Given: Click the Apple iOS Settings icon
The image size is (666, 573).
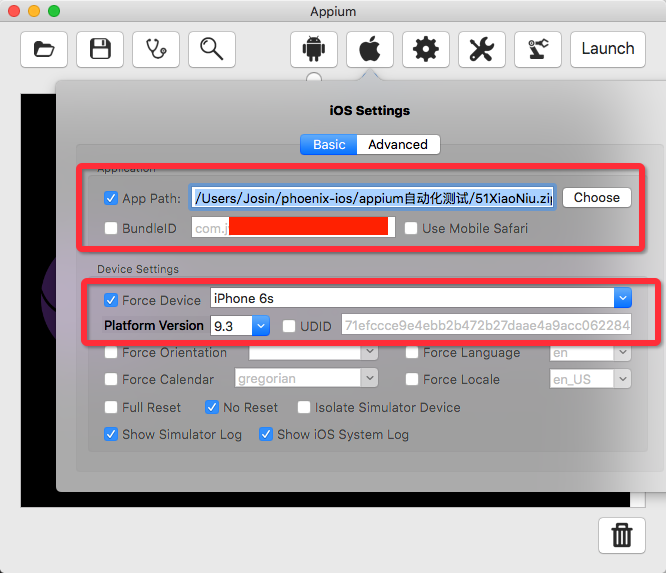Looking at the screenshot, I should pos(370,49).
